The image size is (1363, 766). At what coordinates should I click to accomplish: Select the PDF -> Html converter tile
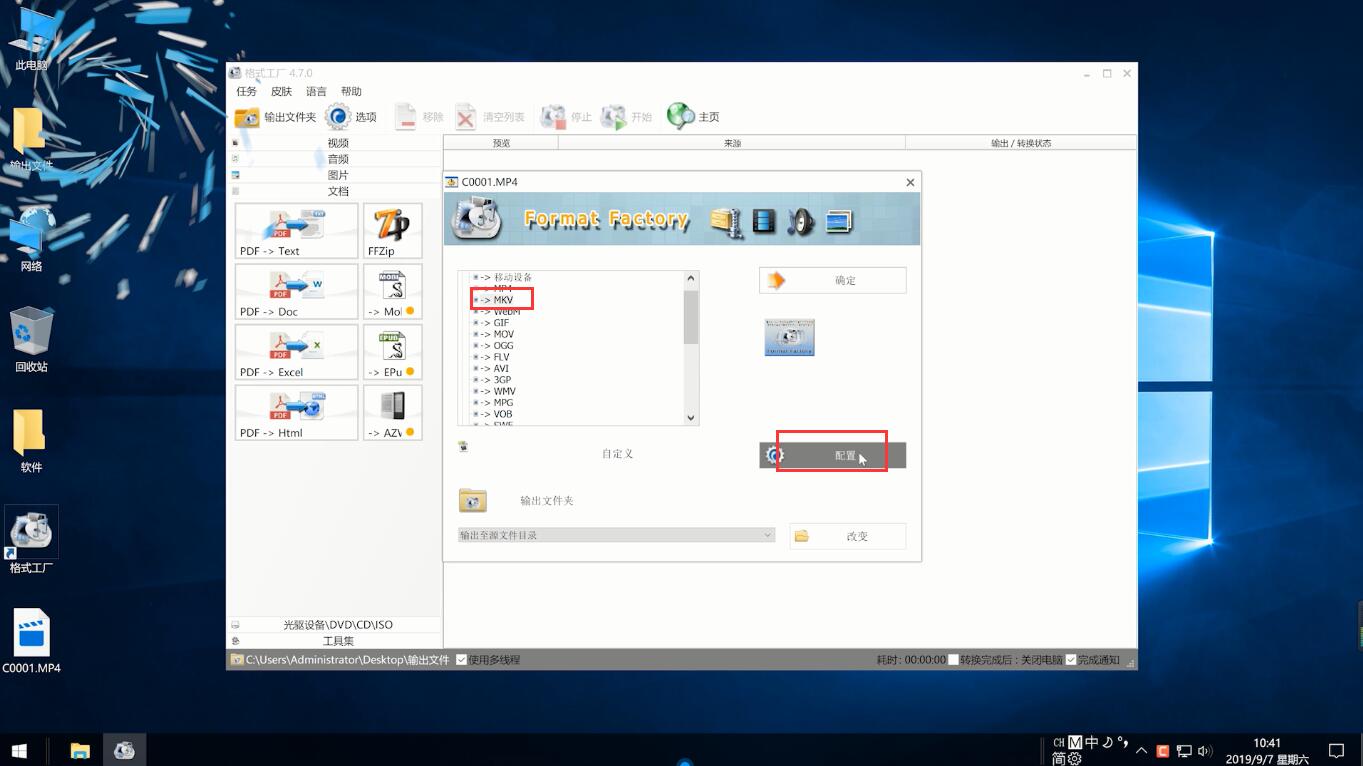296,412
